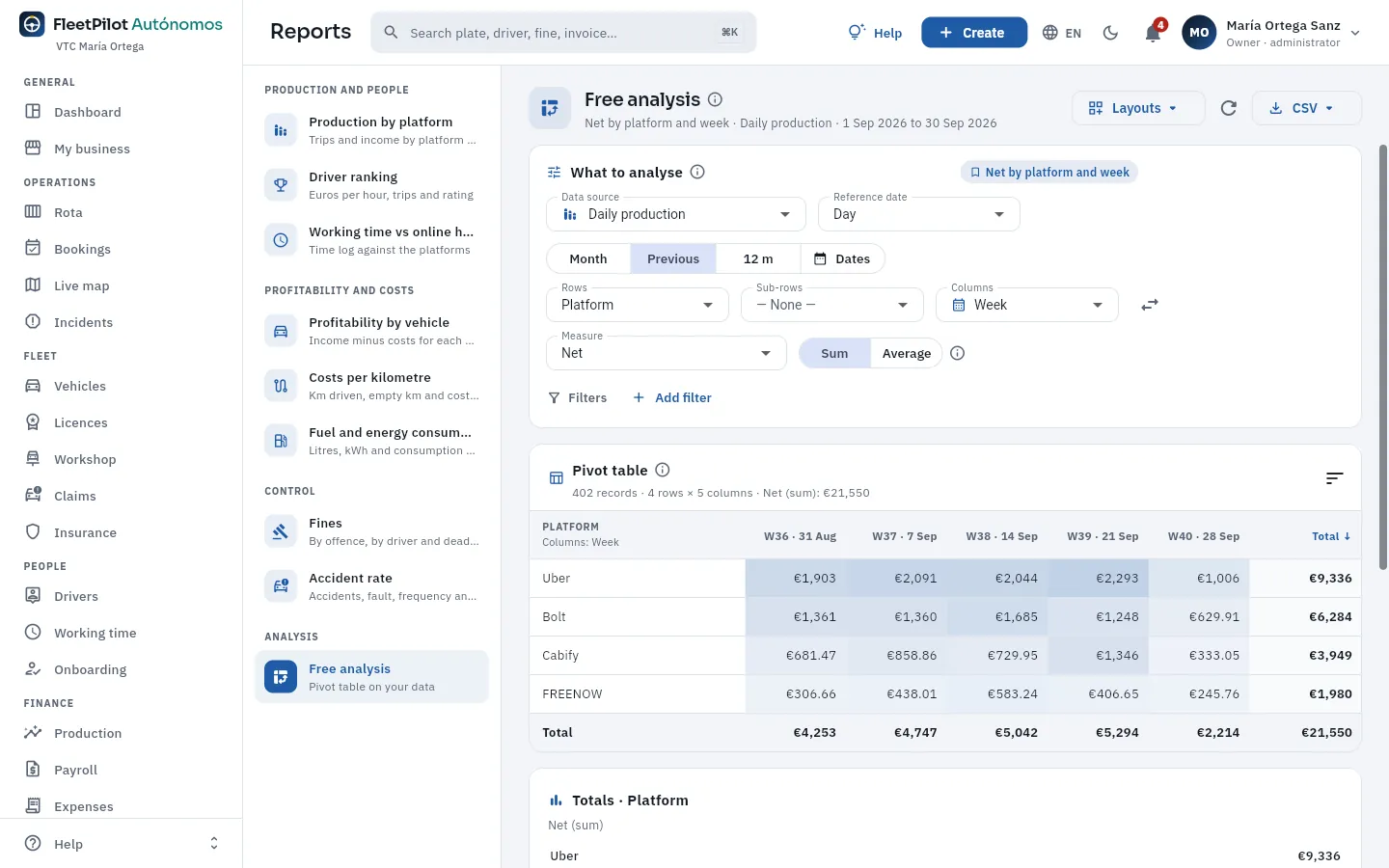Go to Vehicles page

pyautogui.click(x=79, y=386)
